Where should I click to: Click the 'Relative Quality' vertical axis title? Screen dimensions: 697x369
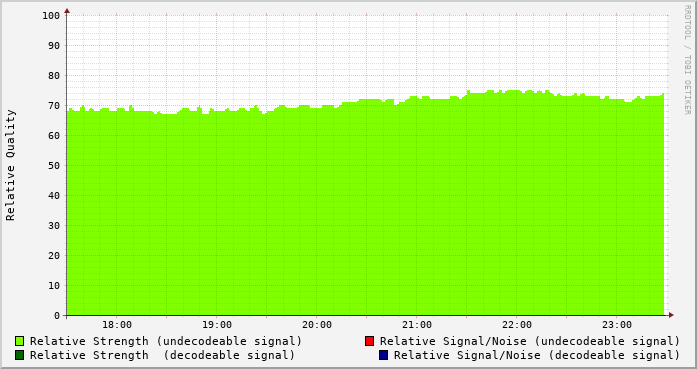(11, 165)
